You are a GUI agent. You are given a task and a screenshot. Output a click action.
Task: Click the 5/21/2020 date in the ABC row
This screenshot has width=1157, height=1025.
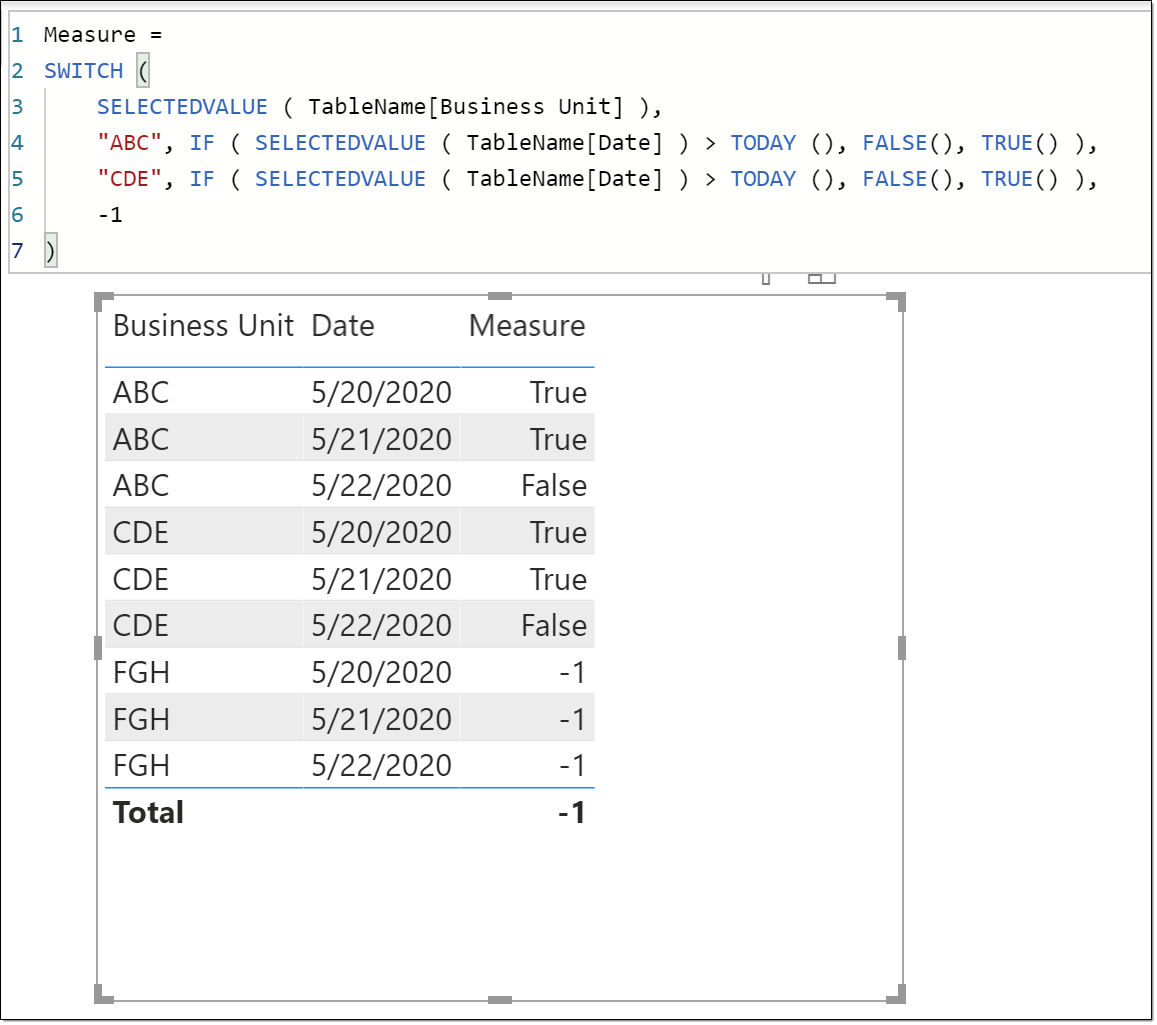[381, 439]
